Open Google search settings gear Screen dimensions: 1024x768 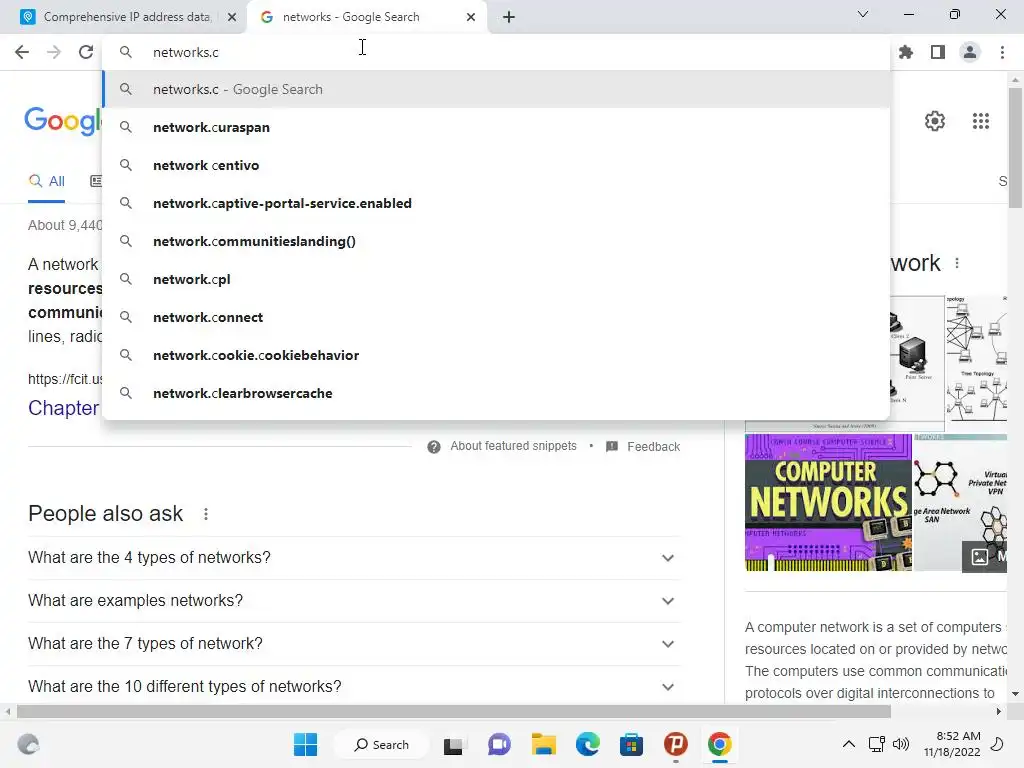(x=935, y=121)
